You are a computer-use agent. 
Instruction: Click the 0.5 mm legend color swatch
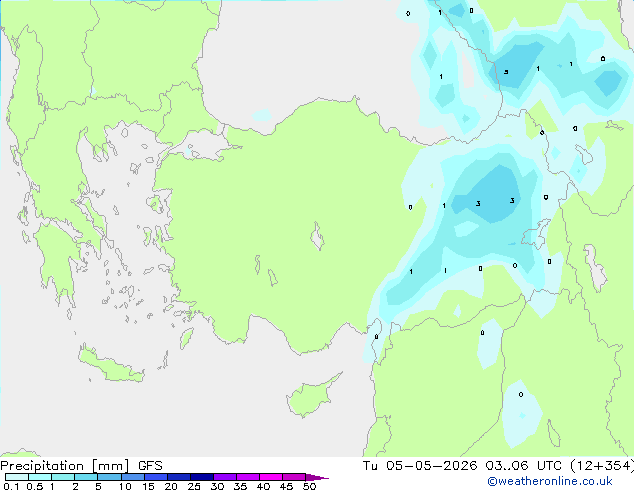click(x=40, y=477)
